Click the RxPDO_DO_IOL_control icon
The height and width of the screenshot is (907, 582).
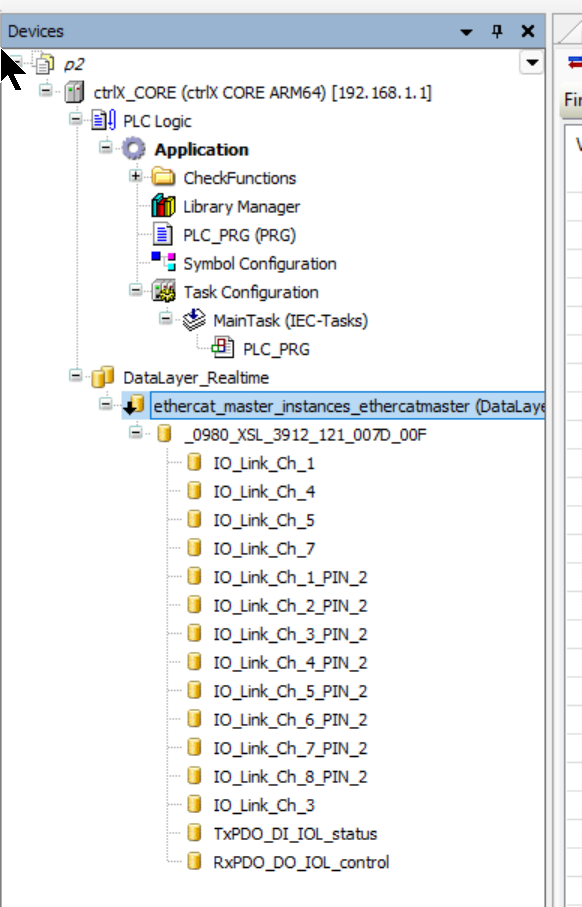(x=194, y=861)
